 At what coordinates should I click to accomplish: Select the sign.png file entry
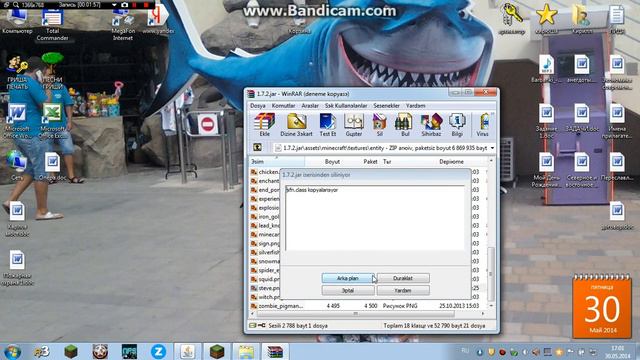(265, 243)
